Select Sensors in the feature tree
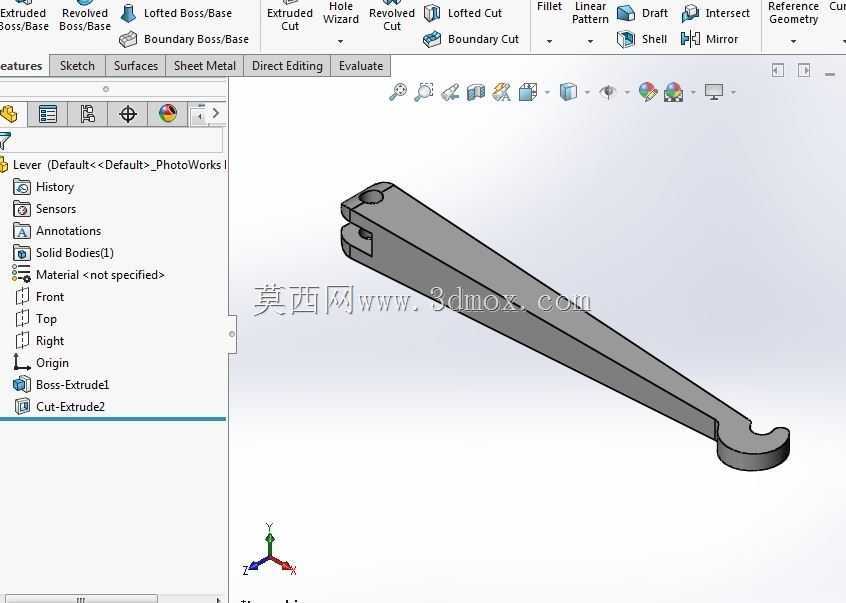Viewport: 846px width, 603px height. coord(45,209)
